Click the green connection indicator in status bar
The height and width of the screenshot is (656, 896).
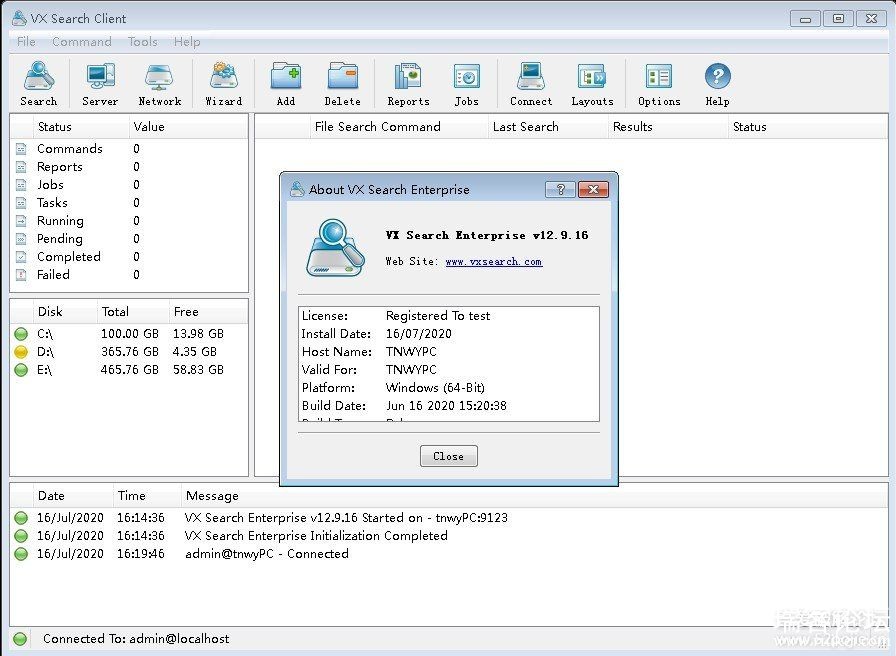click(20, 639)
